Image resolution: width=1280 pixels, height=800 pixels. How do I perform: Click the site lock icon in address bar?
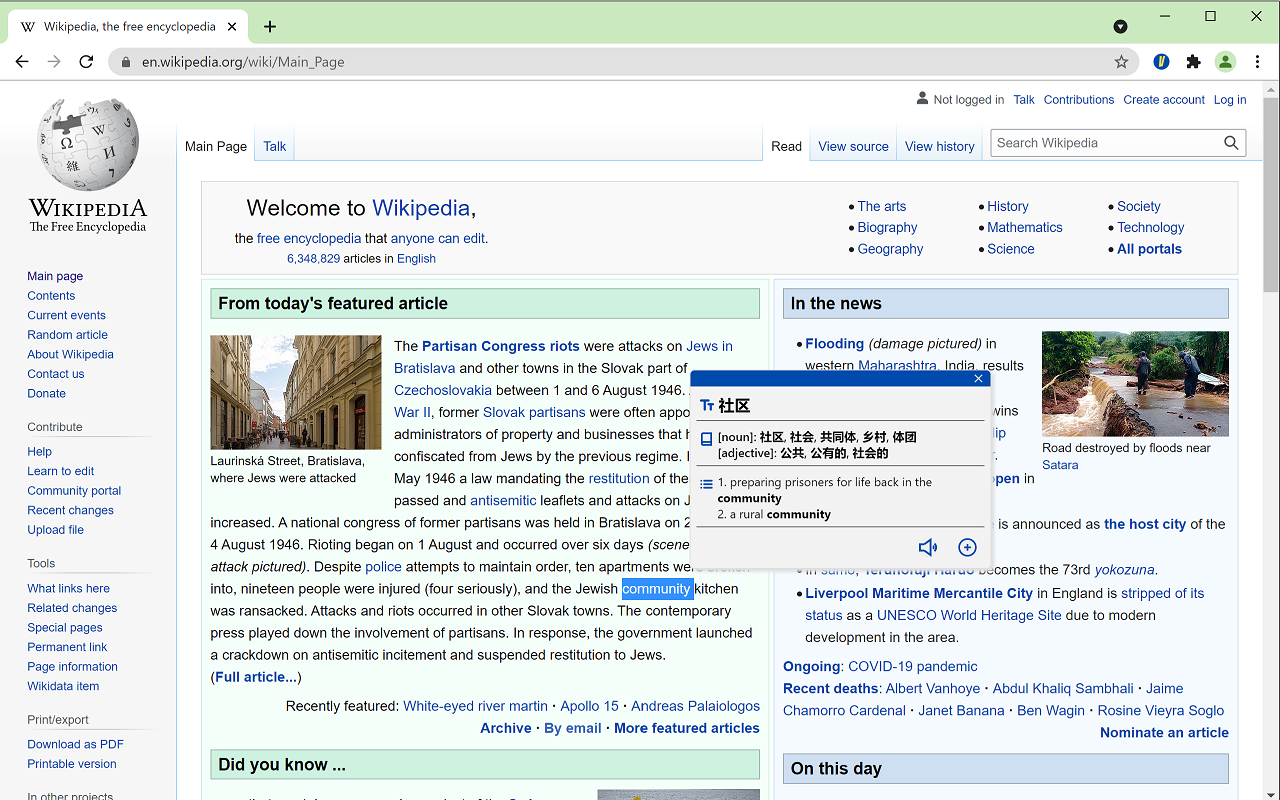pyautogui.click(x=126, y=62)
